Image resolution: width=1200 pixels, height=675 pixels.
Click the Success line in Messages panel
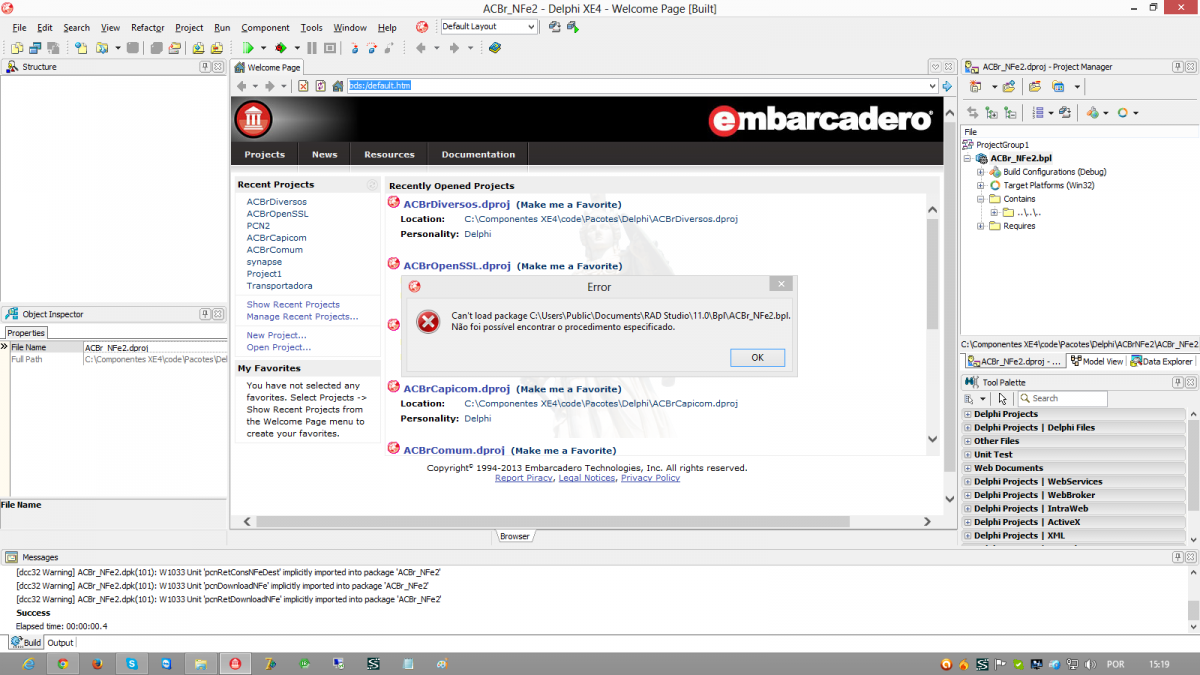[x=33, y=613]
